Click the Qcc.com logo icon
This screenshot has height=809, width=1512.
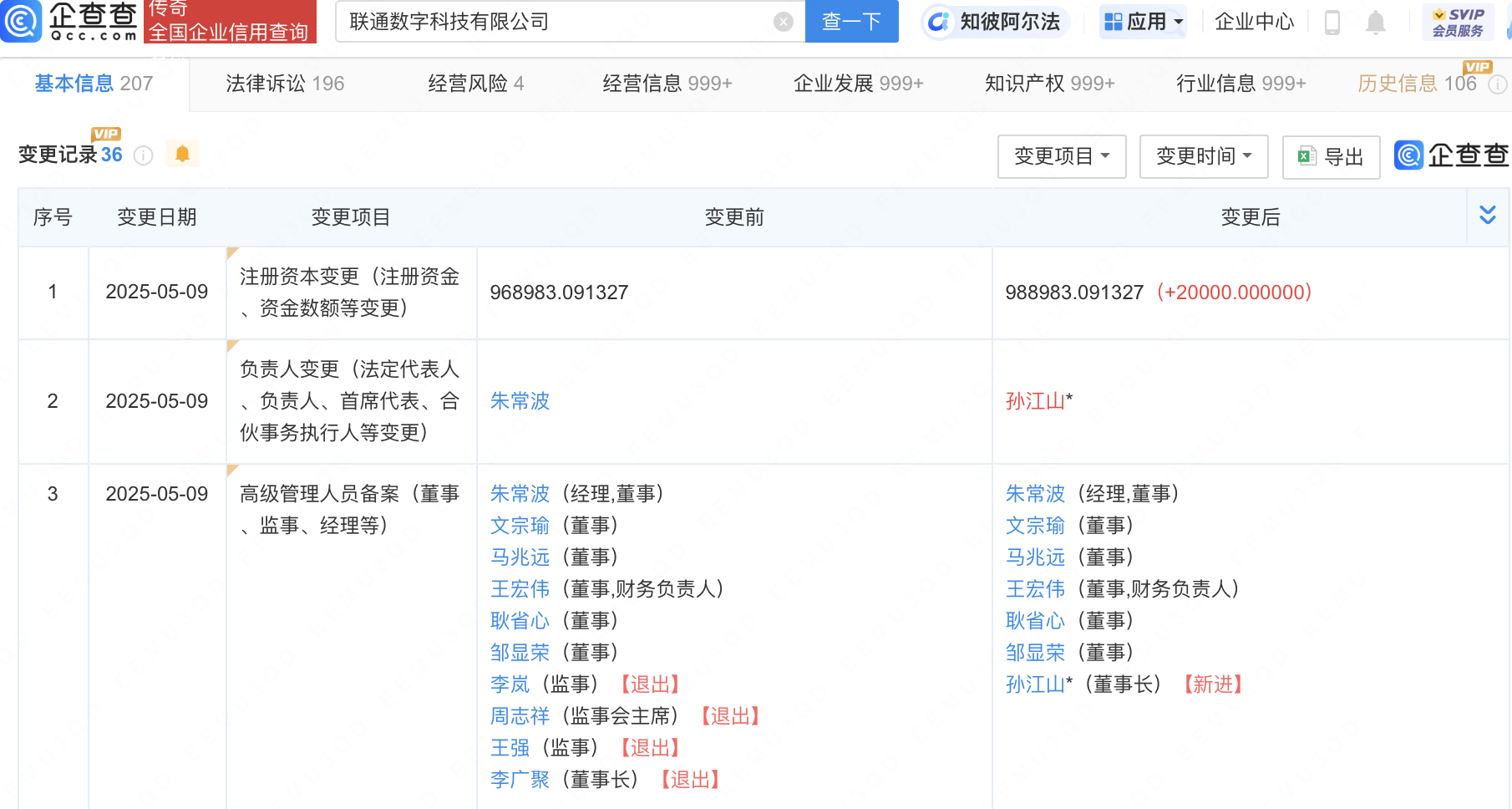point(21,21)
